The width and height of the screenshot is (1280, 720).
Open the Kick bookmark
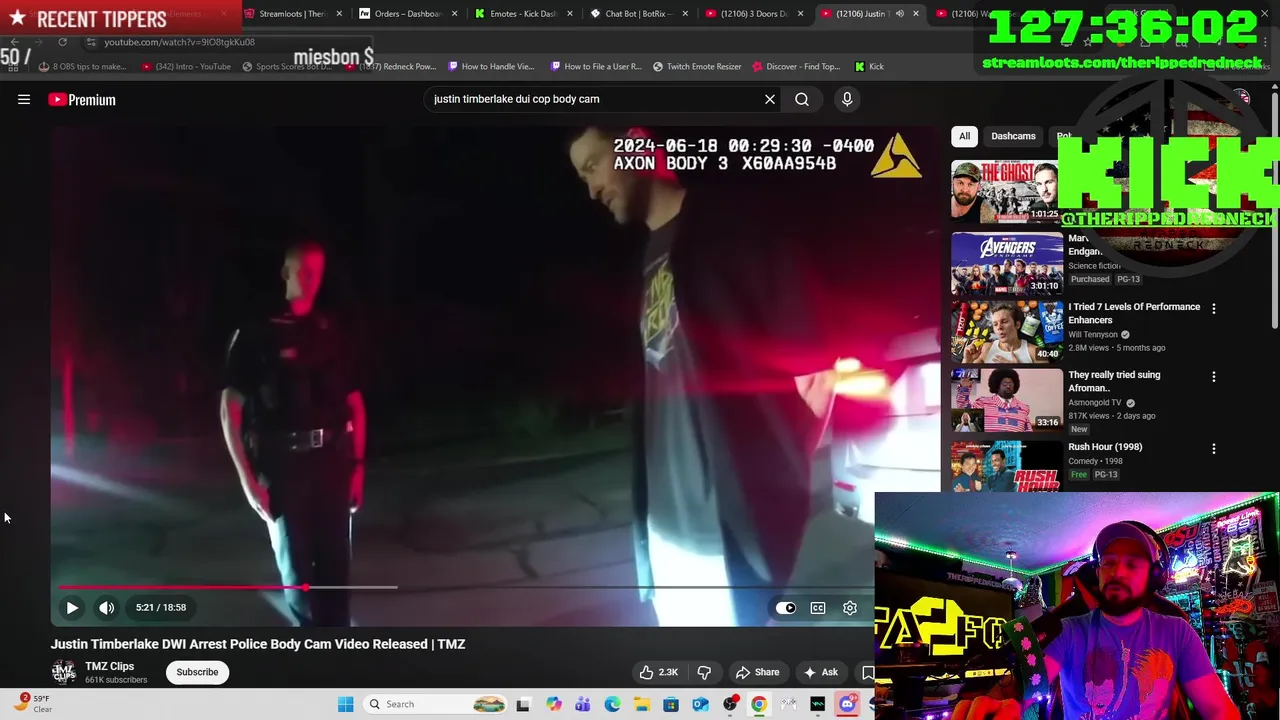tap(869, 67)
